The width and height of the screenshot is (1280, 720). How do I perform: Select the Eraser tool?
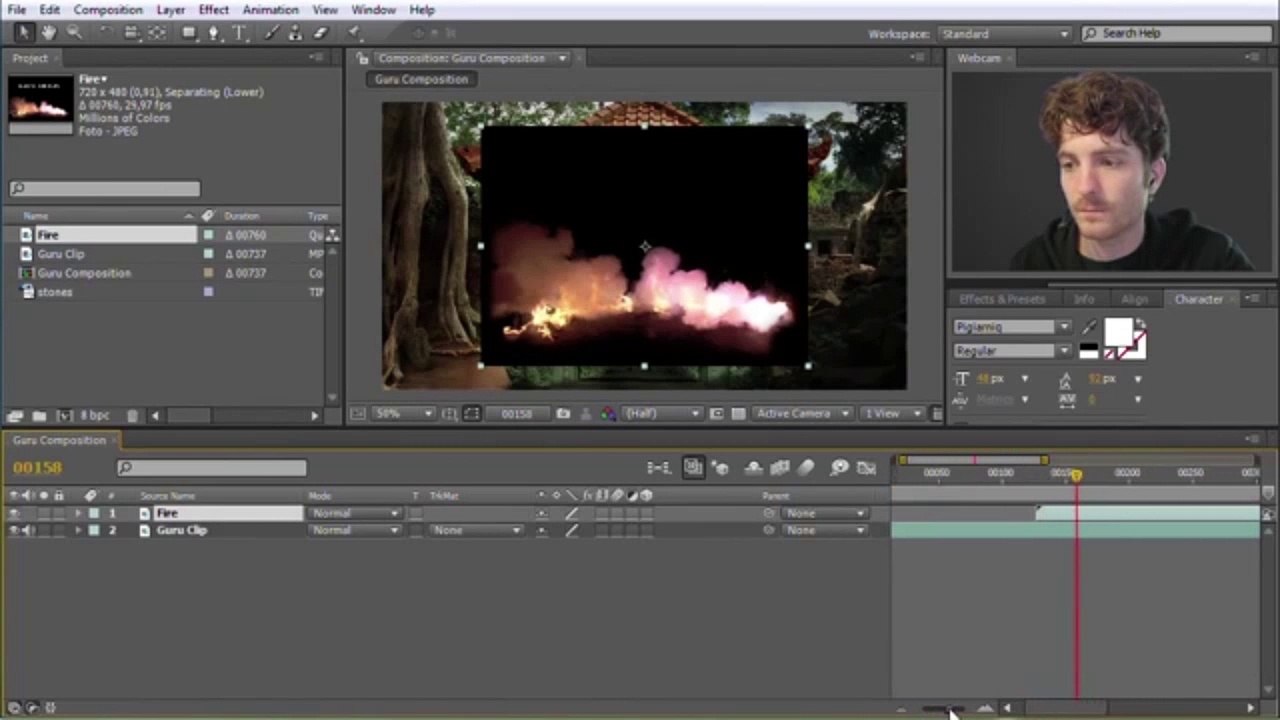(321, 33)
